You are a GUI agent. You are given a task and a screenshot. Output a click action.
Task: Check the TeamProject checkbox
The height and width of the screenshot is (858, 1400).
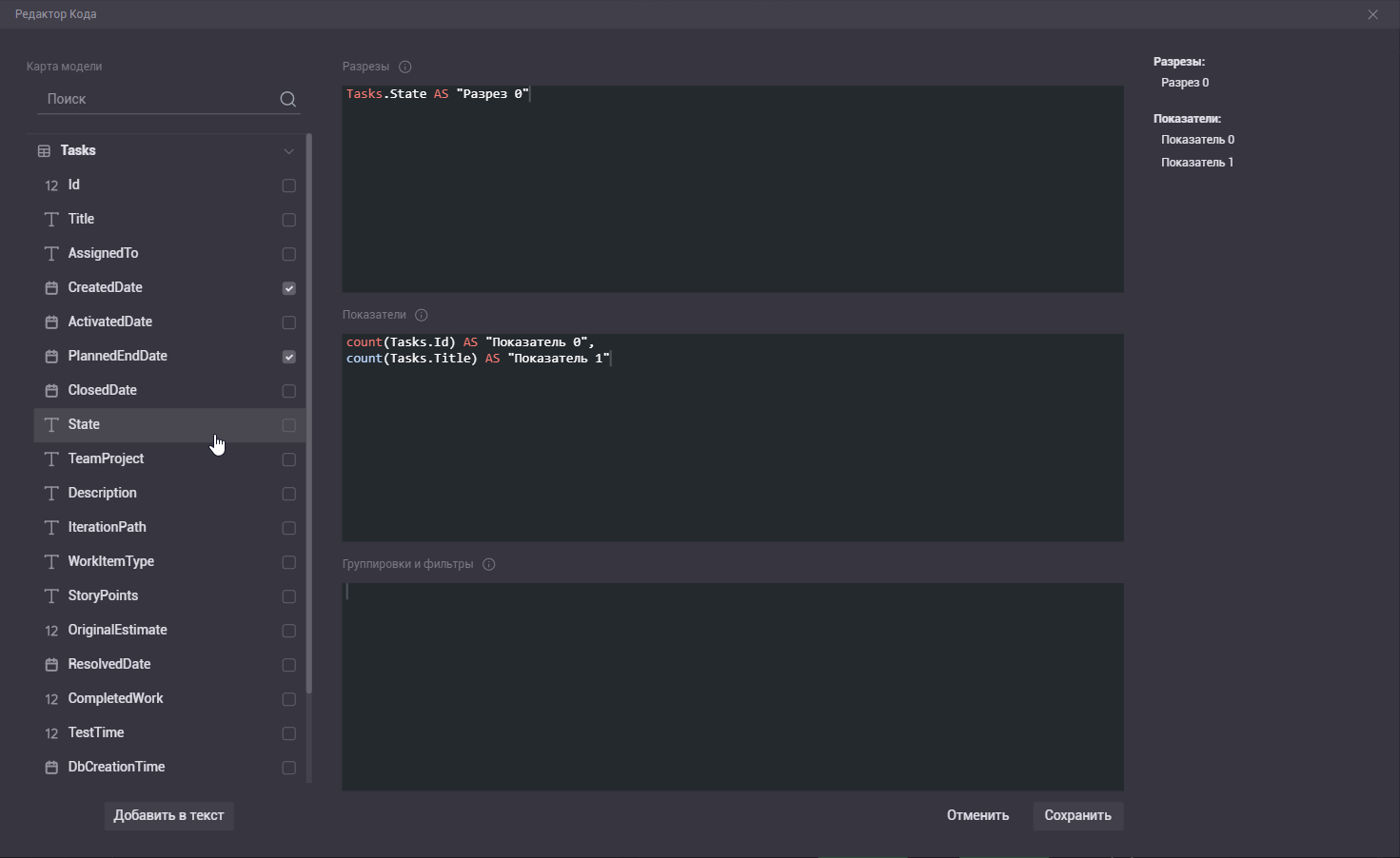288,459
